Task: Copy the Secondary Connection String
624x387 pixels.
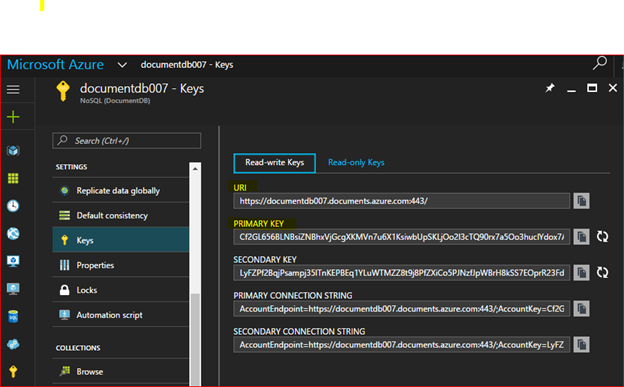Action: click(x=581, y=344)
